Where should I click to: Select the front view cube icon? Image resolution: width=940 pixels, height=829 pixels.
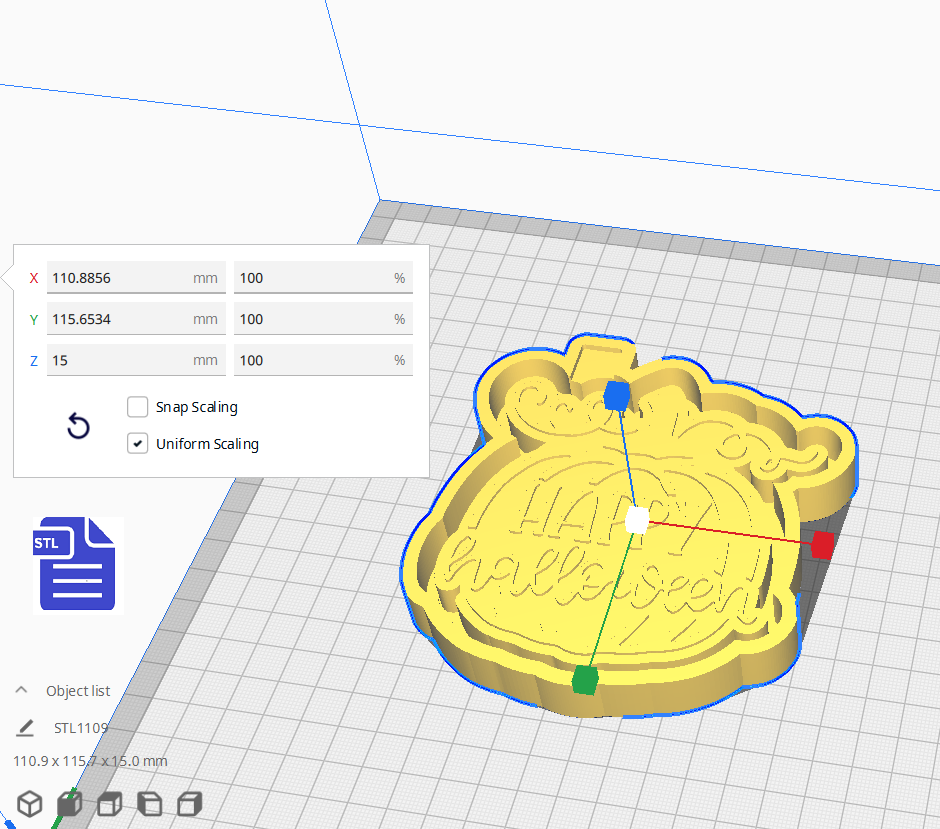click(x=69, y=803)
